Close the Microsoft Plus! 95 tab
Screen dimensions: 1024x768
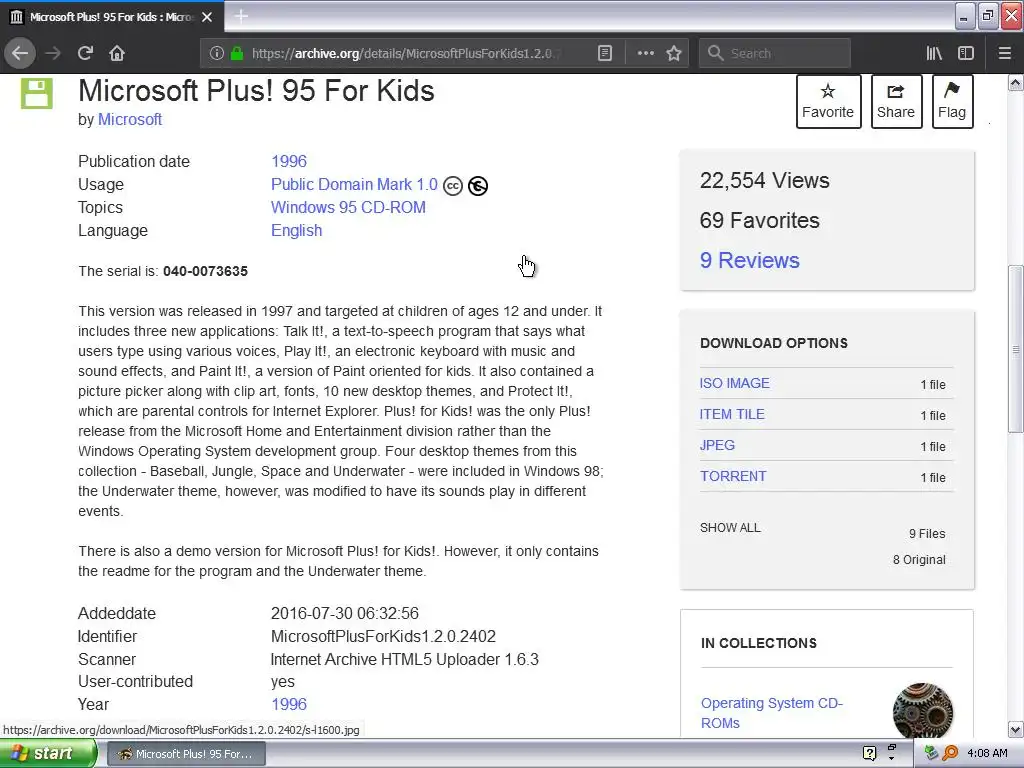(207, 17)
